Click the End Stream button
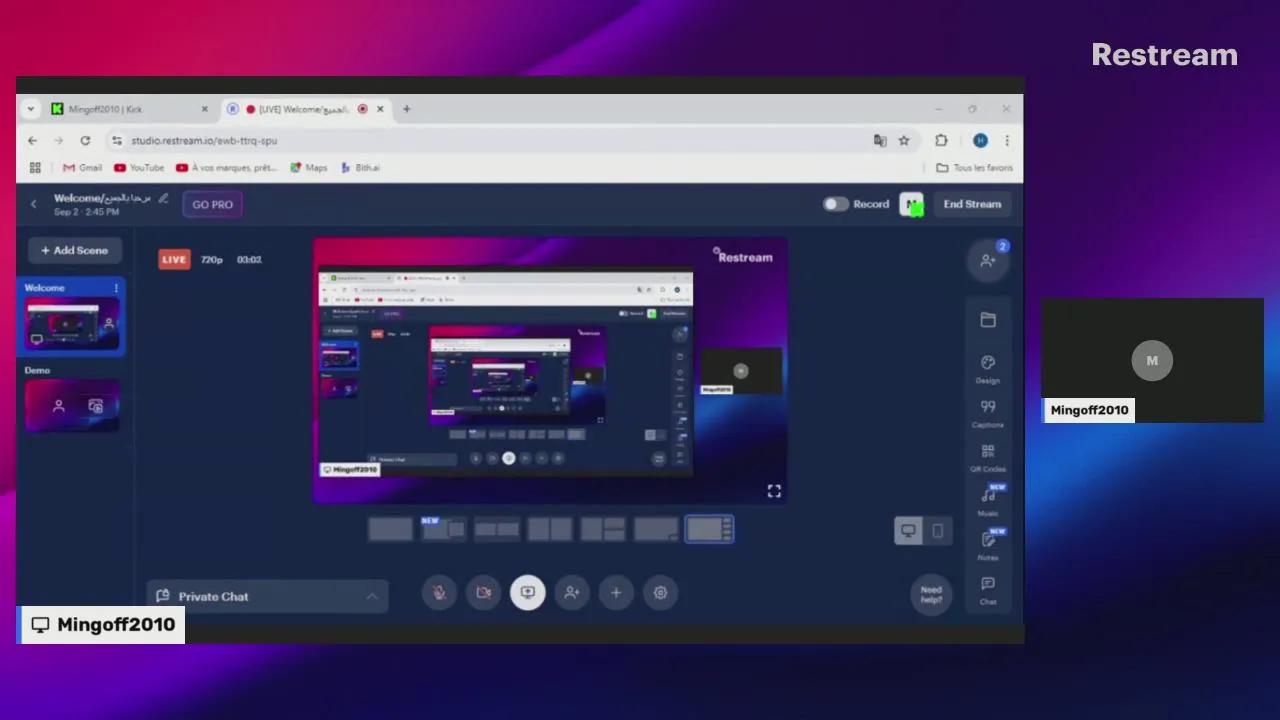Screen dimensions: 1280x720 (972, 204)
